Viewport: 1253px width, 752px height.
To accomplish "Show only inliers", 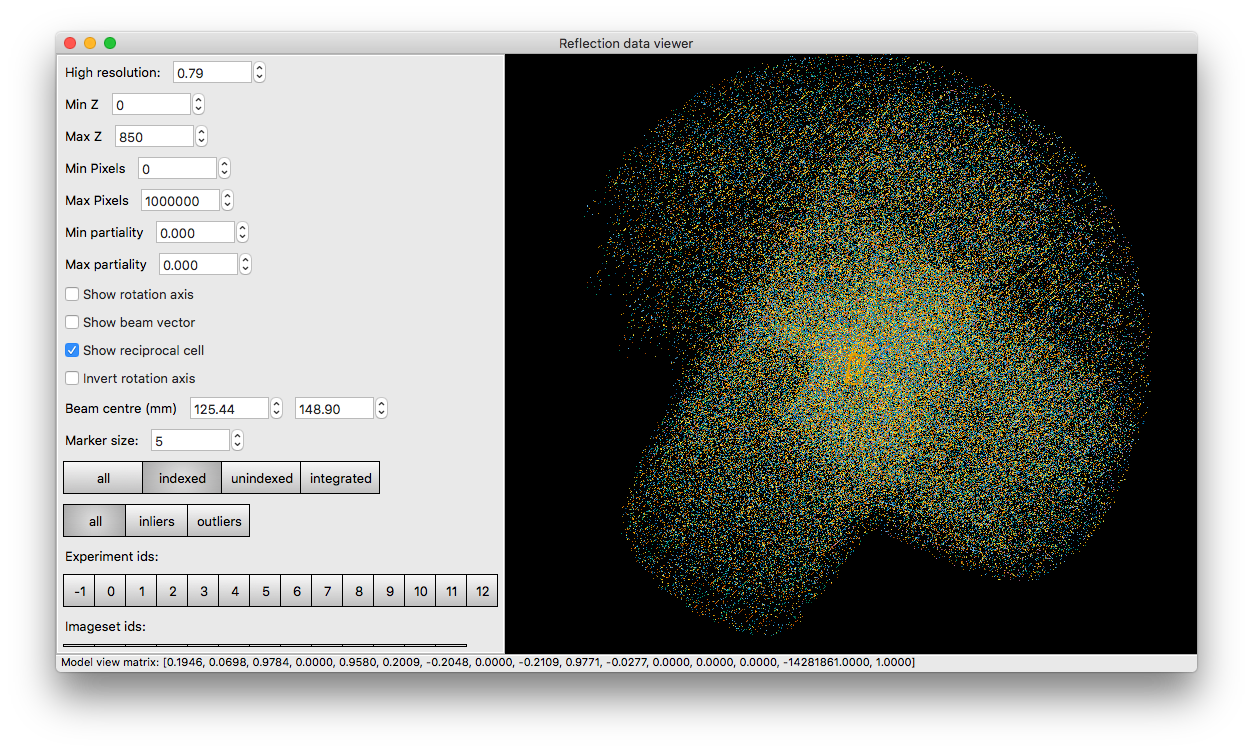I will [x=157, y=521].
